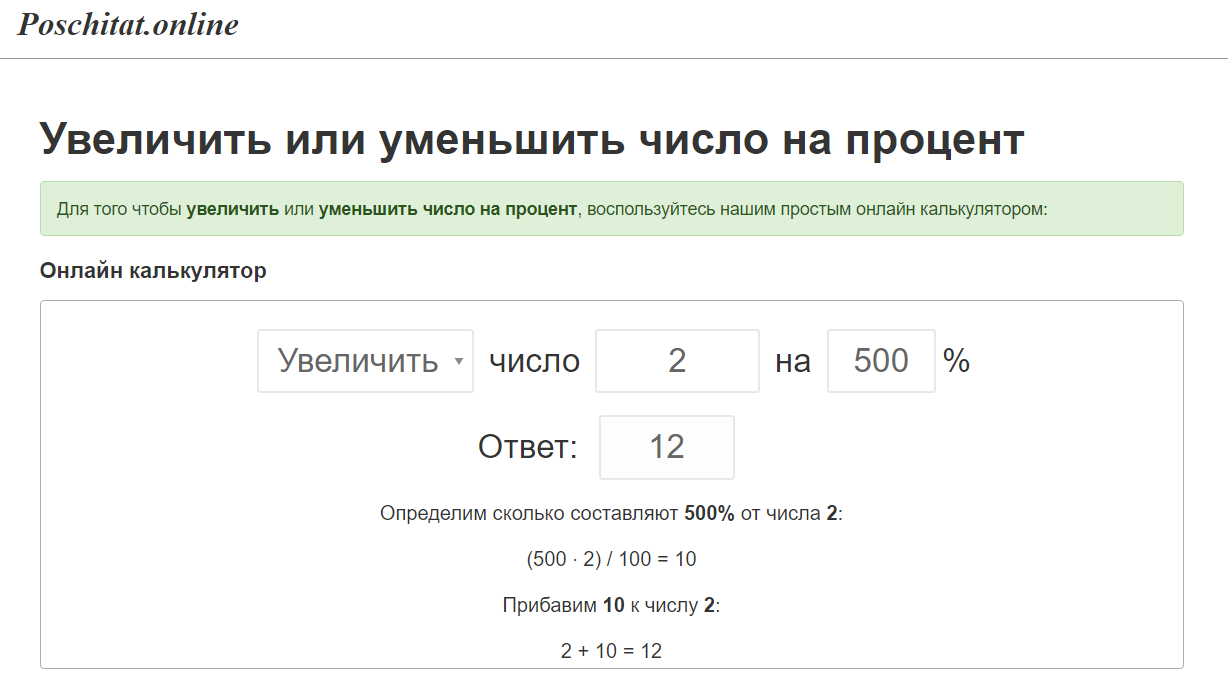This screenshot has height=679, width=1228.
Task: Click the "Ответ:" label
Action: click(x=528, y=447)
